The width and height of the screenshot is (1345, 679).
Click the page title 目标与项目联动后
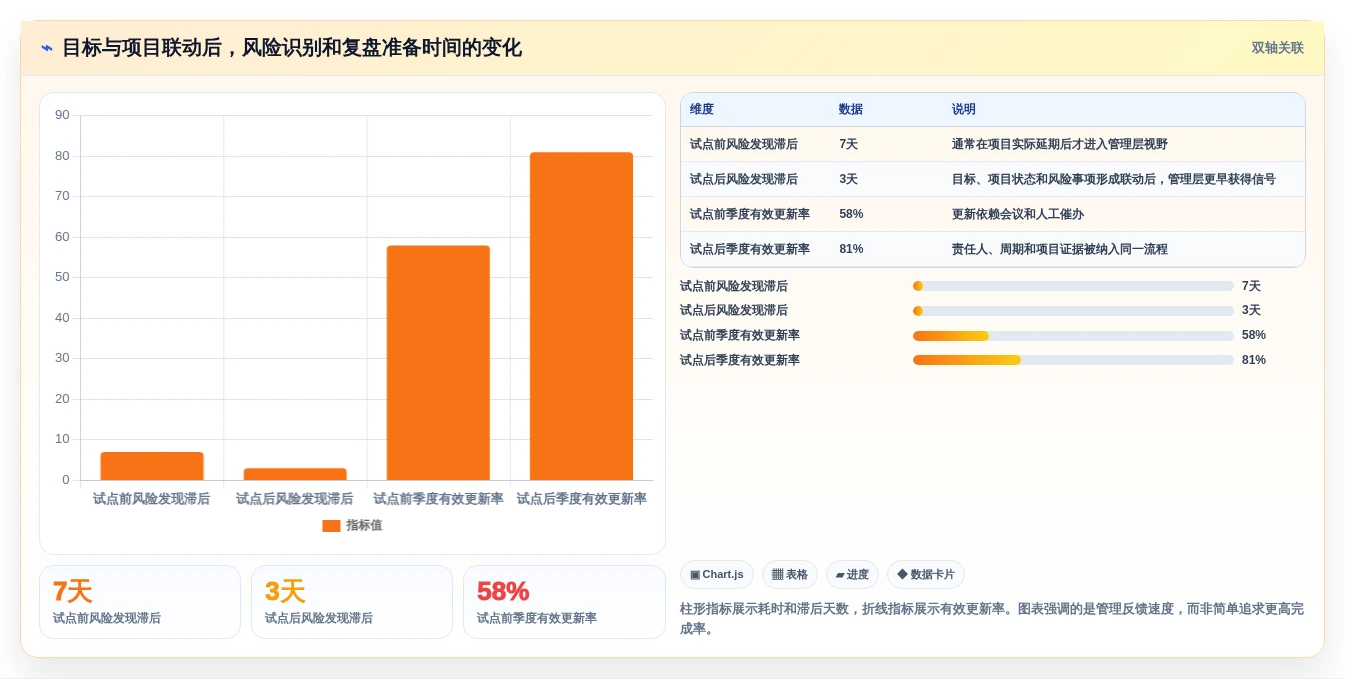(292, 48)
